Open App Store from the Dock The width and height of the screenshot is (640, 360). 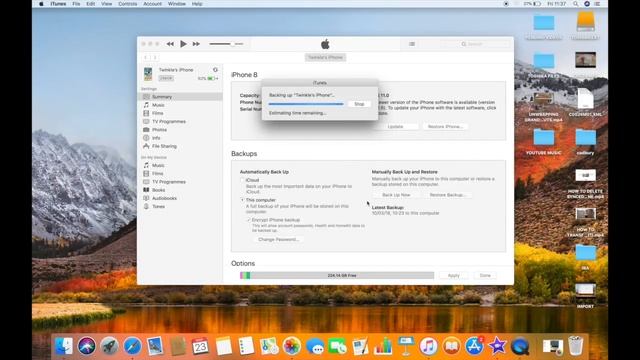click(x=474, y=347)
